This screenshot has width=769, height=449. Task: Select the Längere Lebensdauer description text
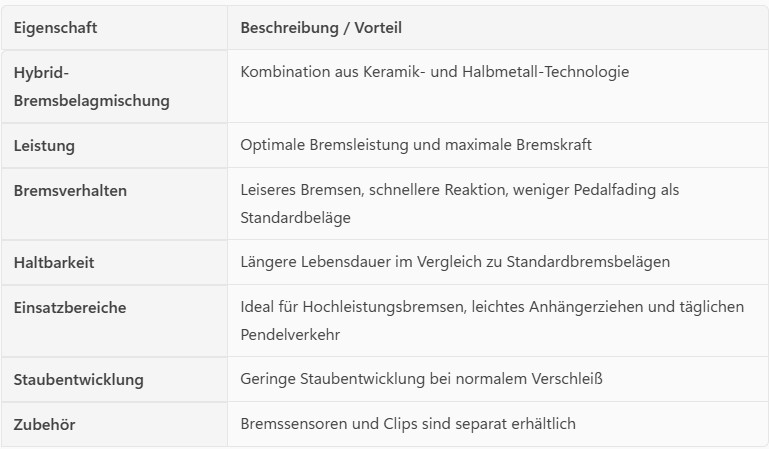click(x=455, y=262)
